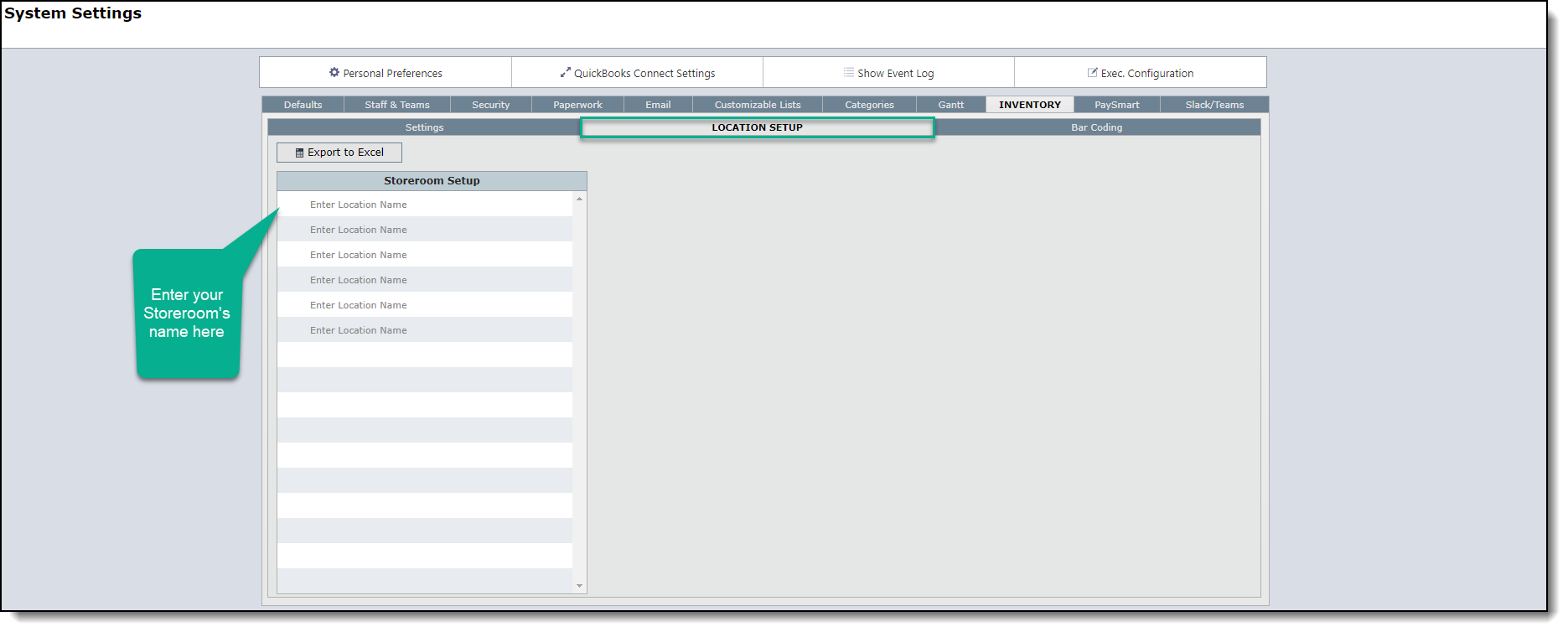Switch to the Slack/Teams tab
Screen dimensions: 1568x632
click(x=1214, y=105)
